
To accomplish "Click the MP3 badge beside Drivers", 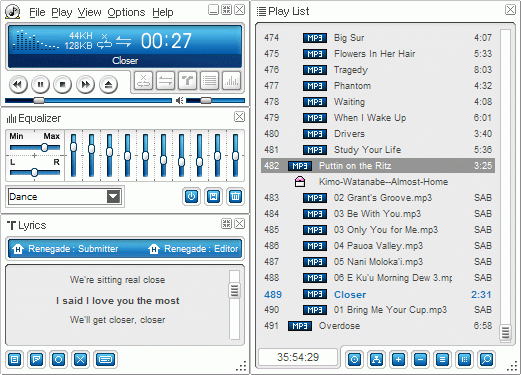I will (x=315, y=134).
